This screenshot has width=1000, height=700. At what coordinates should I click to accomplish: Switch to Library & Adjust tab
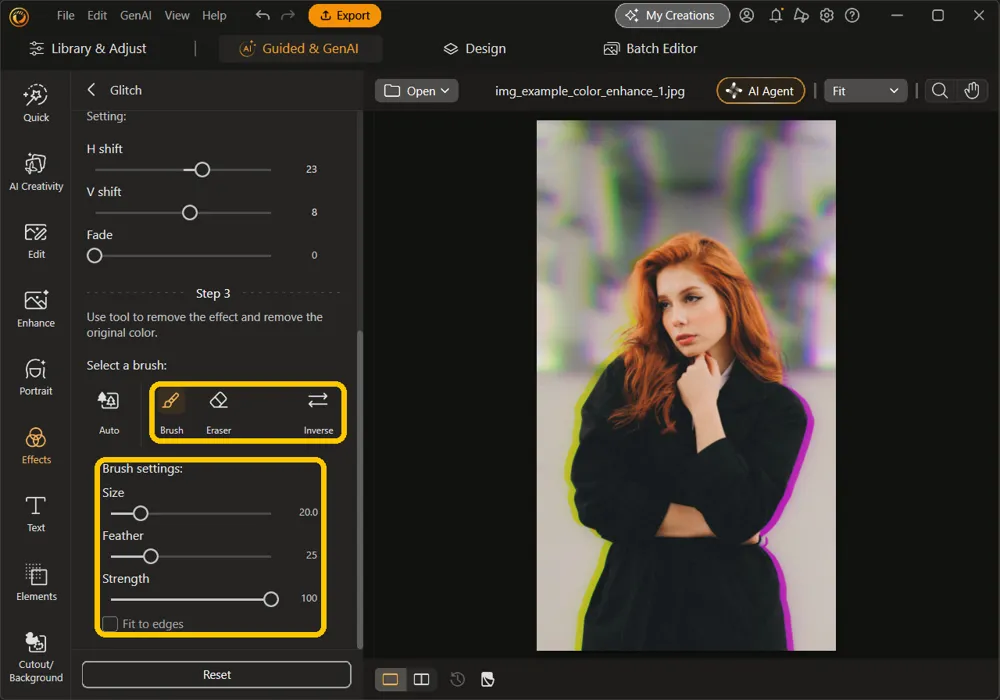pos(88,48)
